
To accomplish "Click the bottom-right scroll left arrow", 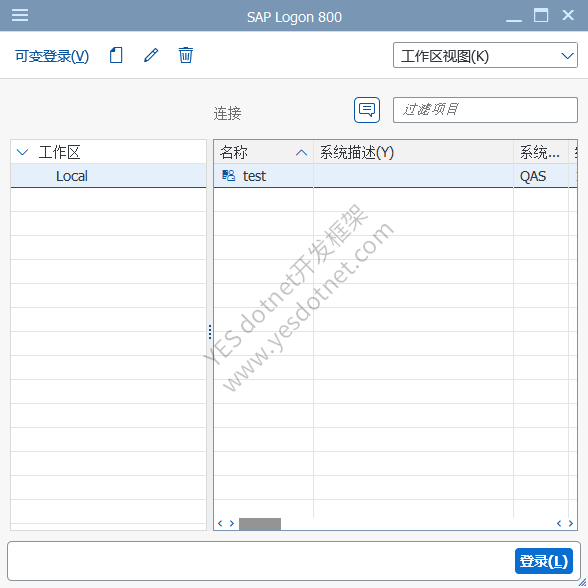I will 559,524.
